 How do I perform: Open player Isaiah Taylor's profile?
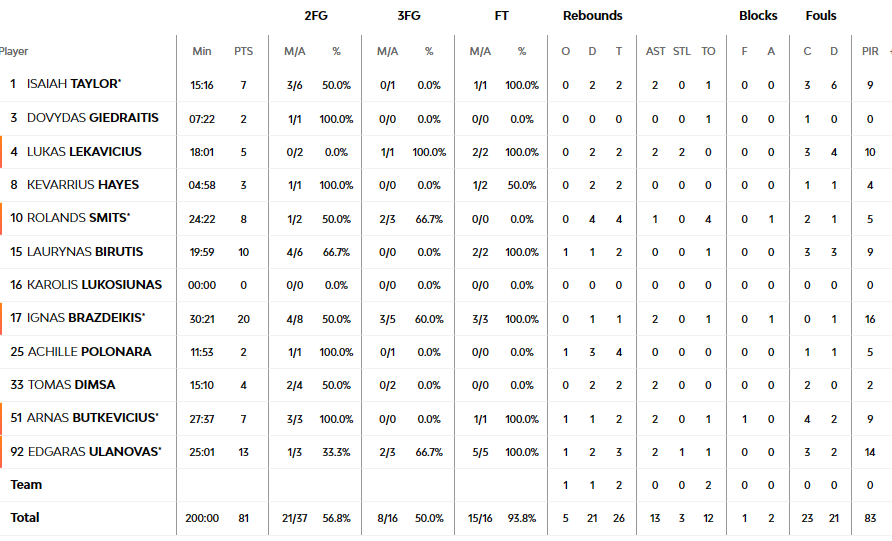[x=74, y=84]
